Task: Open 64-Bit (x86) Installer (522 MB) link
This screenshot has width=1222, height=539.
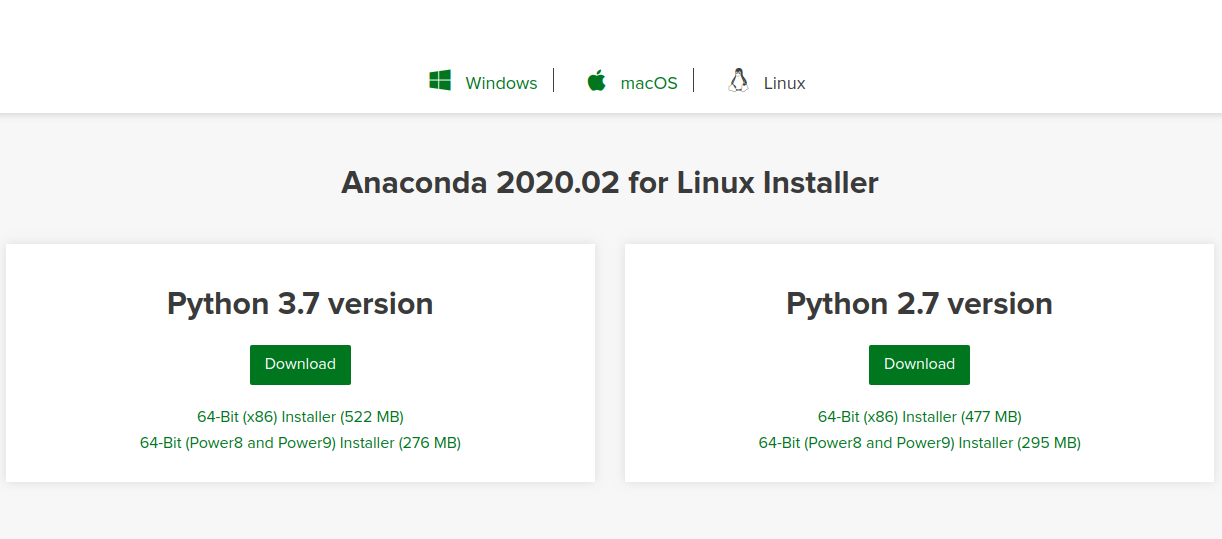Action: 300,416
